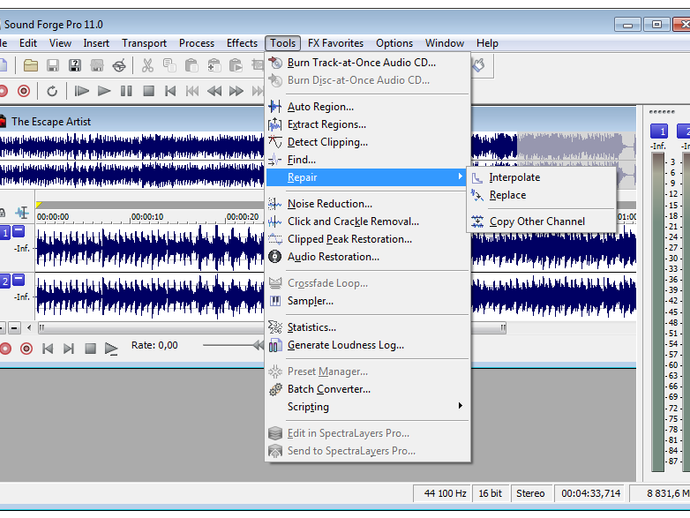This screenshot has height=518, width=690.
Task: Open the View menu
Action: (60, 43)
